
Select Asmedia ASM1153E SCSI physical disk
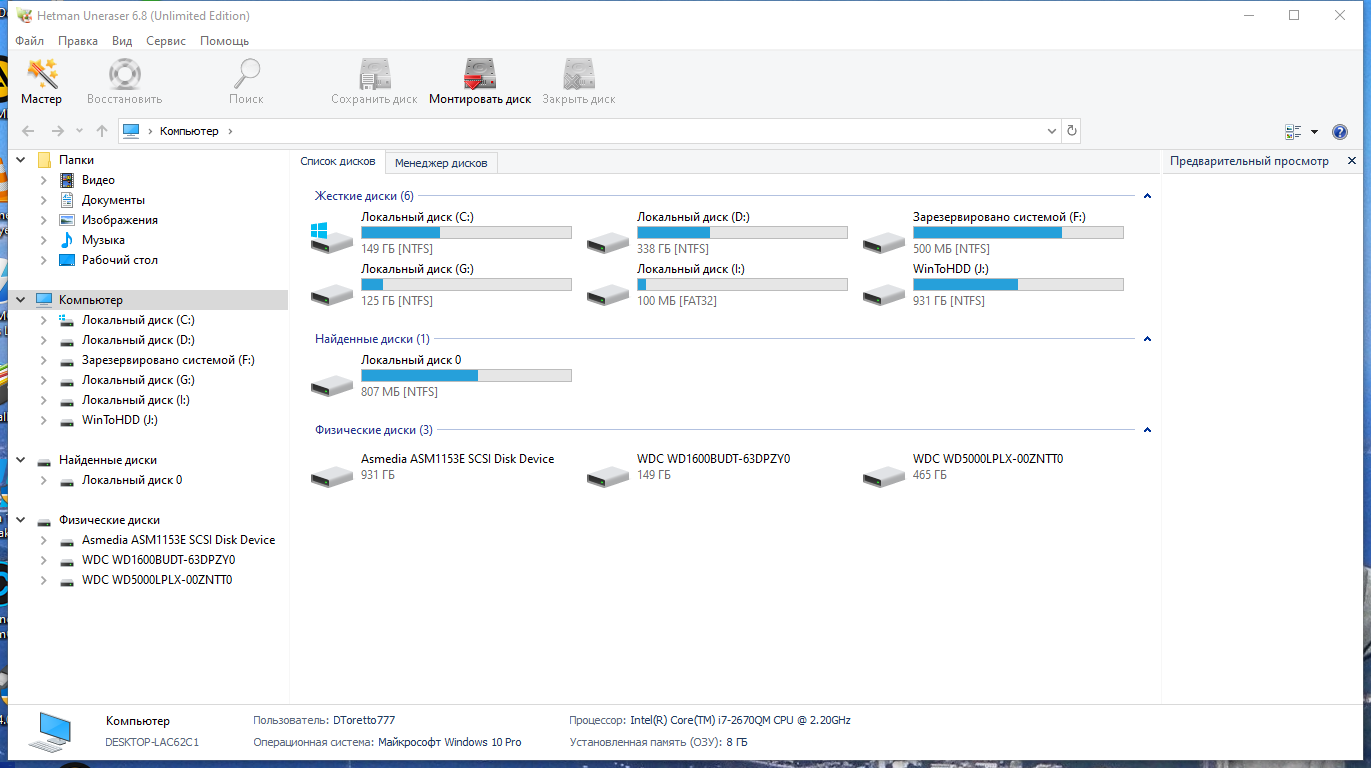(x=332, y=474)
